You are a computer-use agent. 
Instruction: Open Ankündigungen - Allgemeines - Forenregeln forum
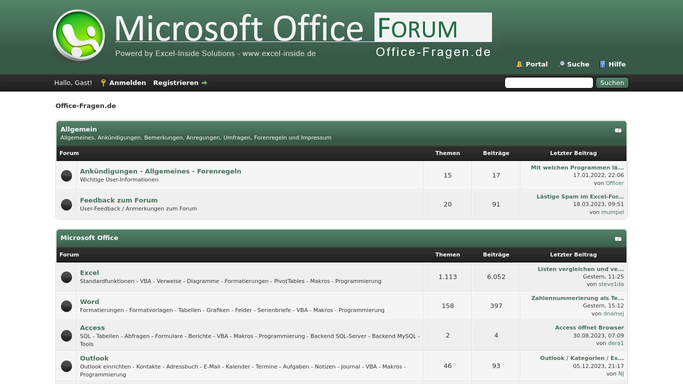(160, 171)
